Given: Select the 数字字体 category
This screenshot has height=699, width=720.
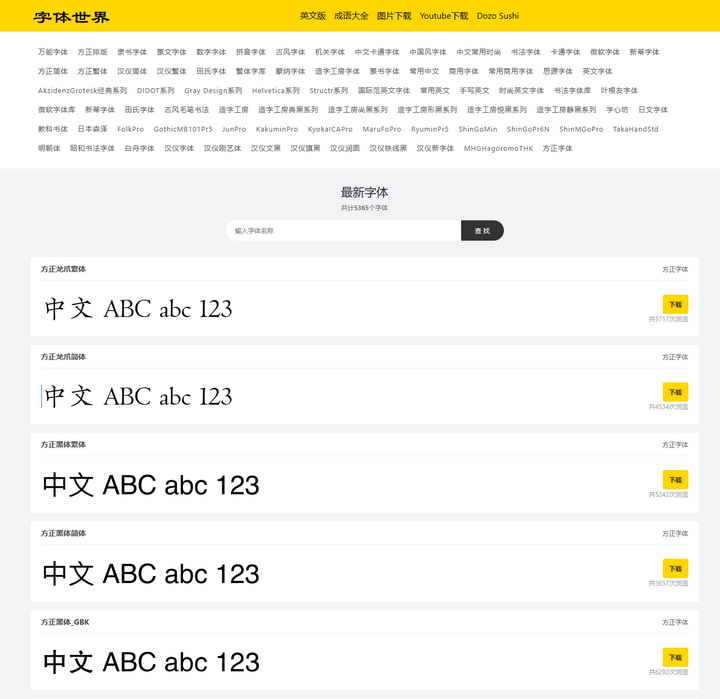Looking at the screenshot, I should point(211,52).
